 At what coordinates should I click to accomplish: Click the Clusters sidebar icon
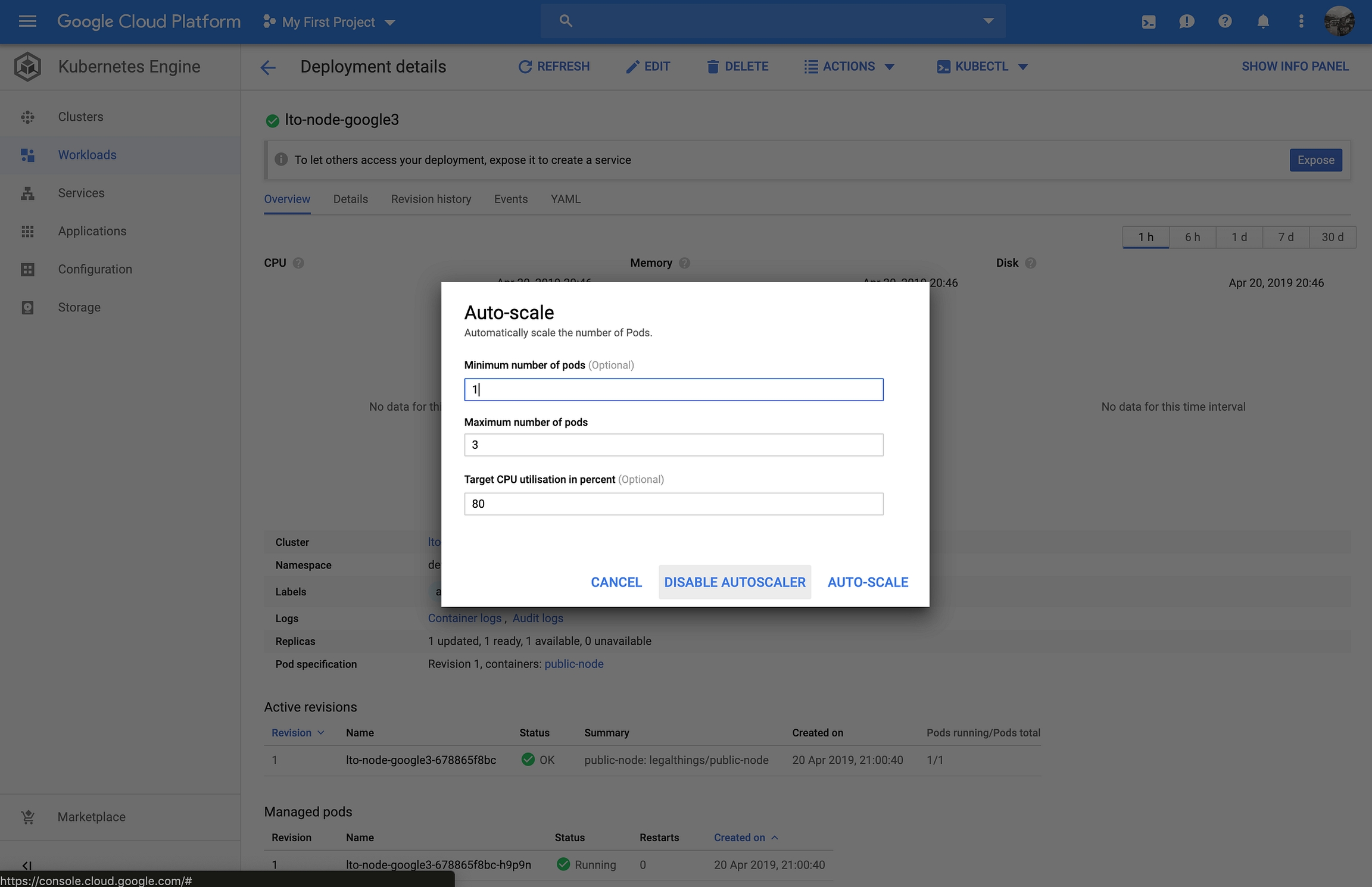coord(27,117)
